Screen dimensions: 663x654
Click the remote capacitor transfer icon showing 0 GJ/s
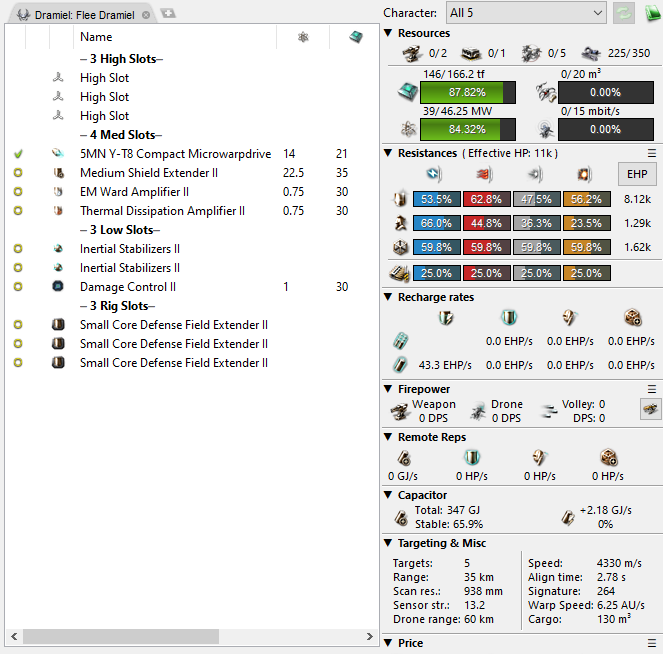click(404, 457)
